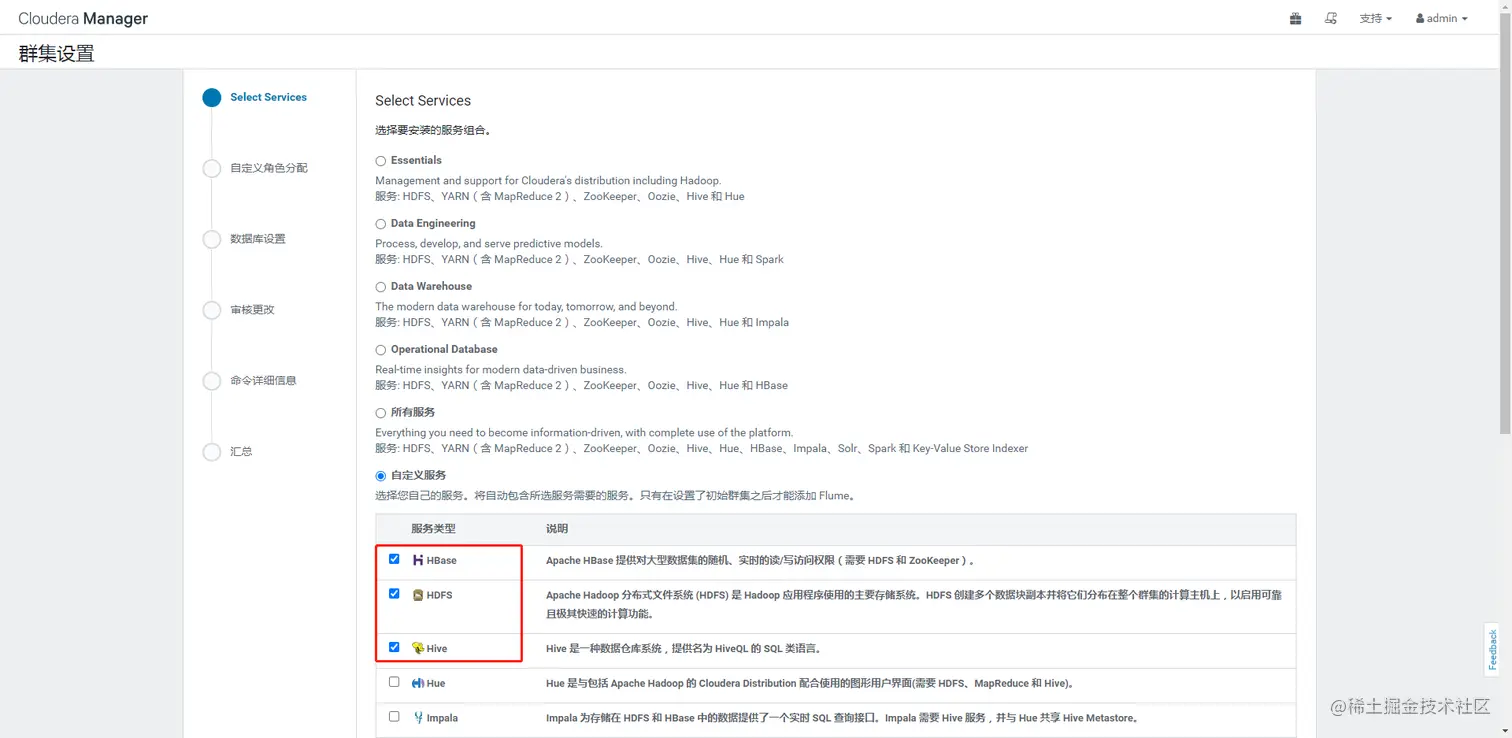Open the running commands icon in header

(x=1330, y=18)
